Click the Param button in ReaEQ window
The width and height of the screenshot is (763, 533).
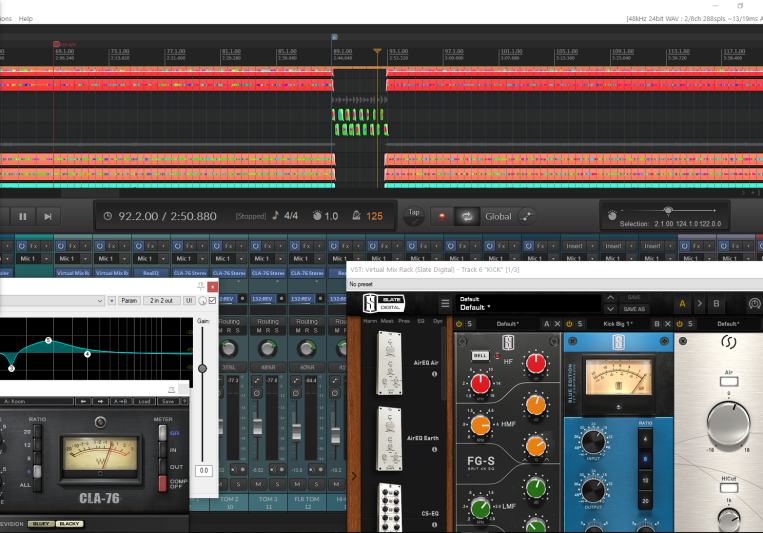coord(129,301)
